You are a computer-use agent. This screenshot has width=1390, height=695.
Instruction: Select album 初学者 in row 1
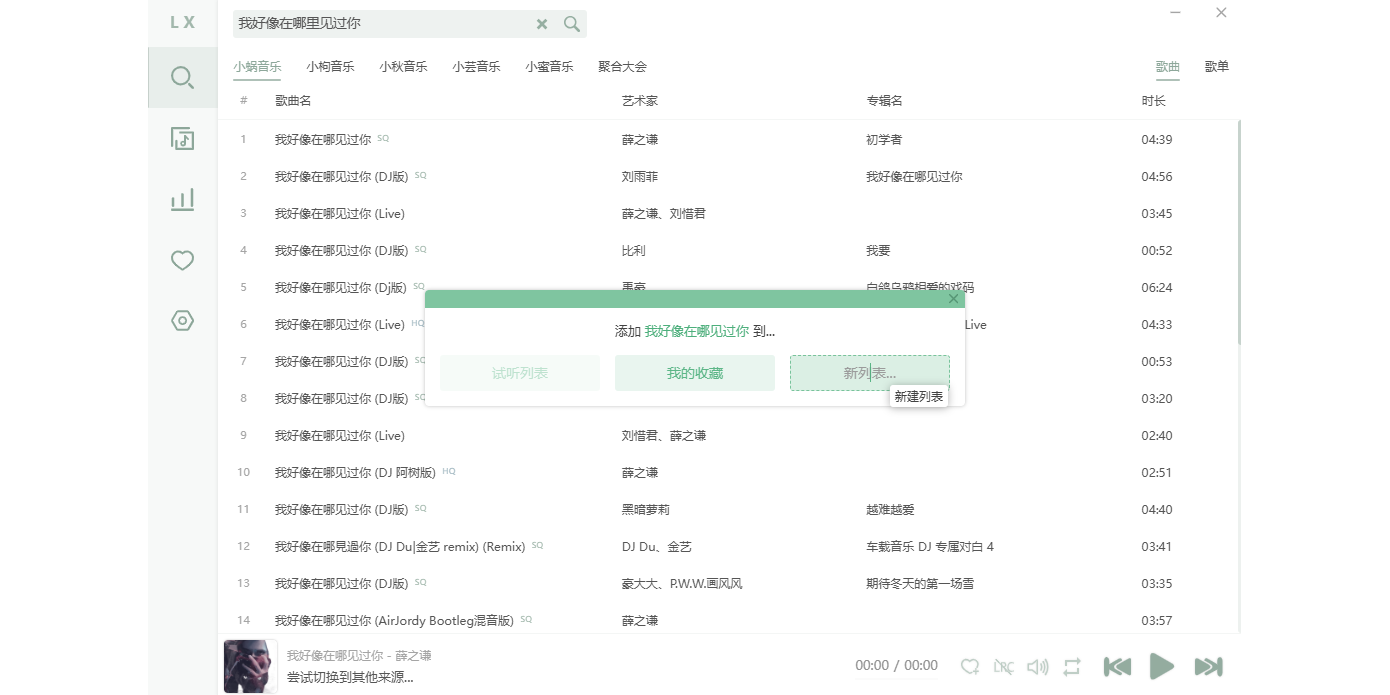click(x=884, y=140)
